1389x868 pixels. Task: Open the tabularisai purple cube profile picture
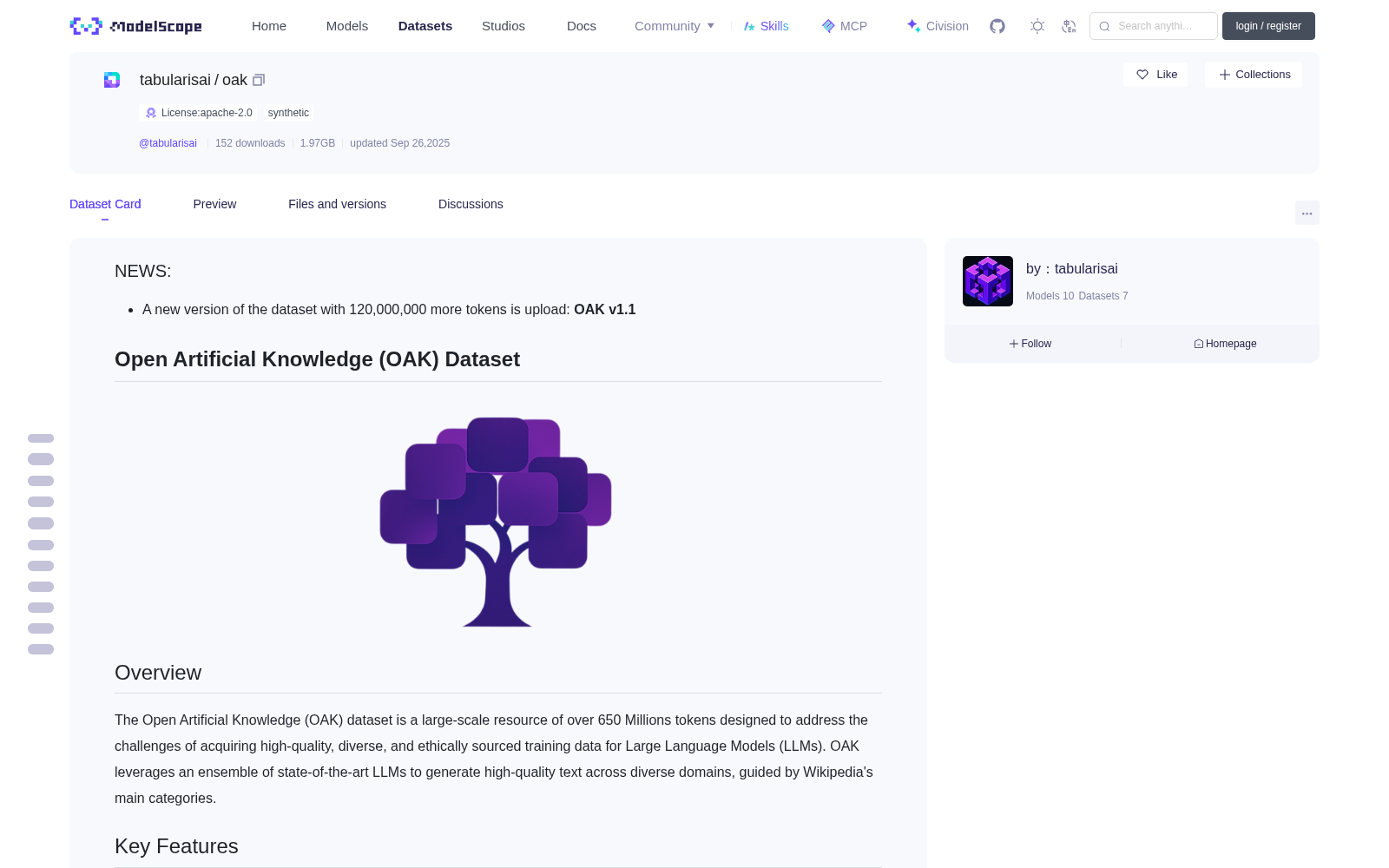pyautogui.click(x=988, y=281)
